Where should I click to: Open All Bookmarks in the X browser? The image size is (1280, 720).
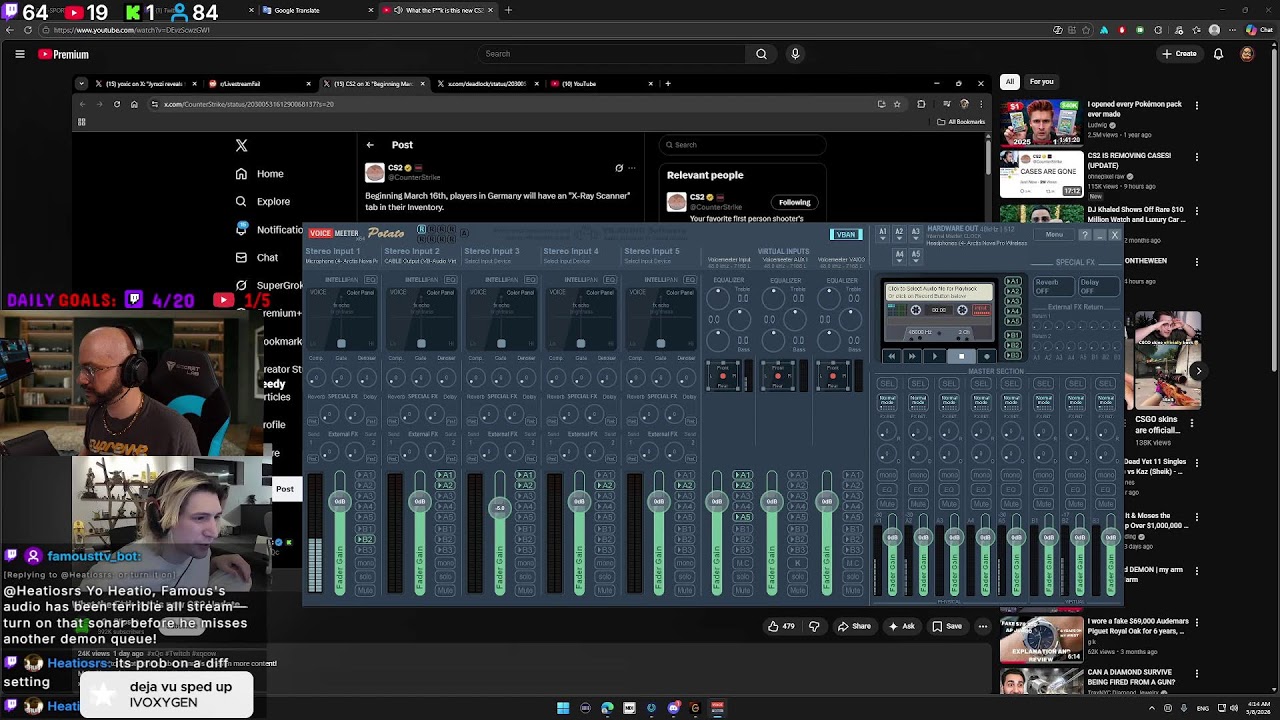[961, 122]
